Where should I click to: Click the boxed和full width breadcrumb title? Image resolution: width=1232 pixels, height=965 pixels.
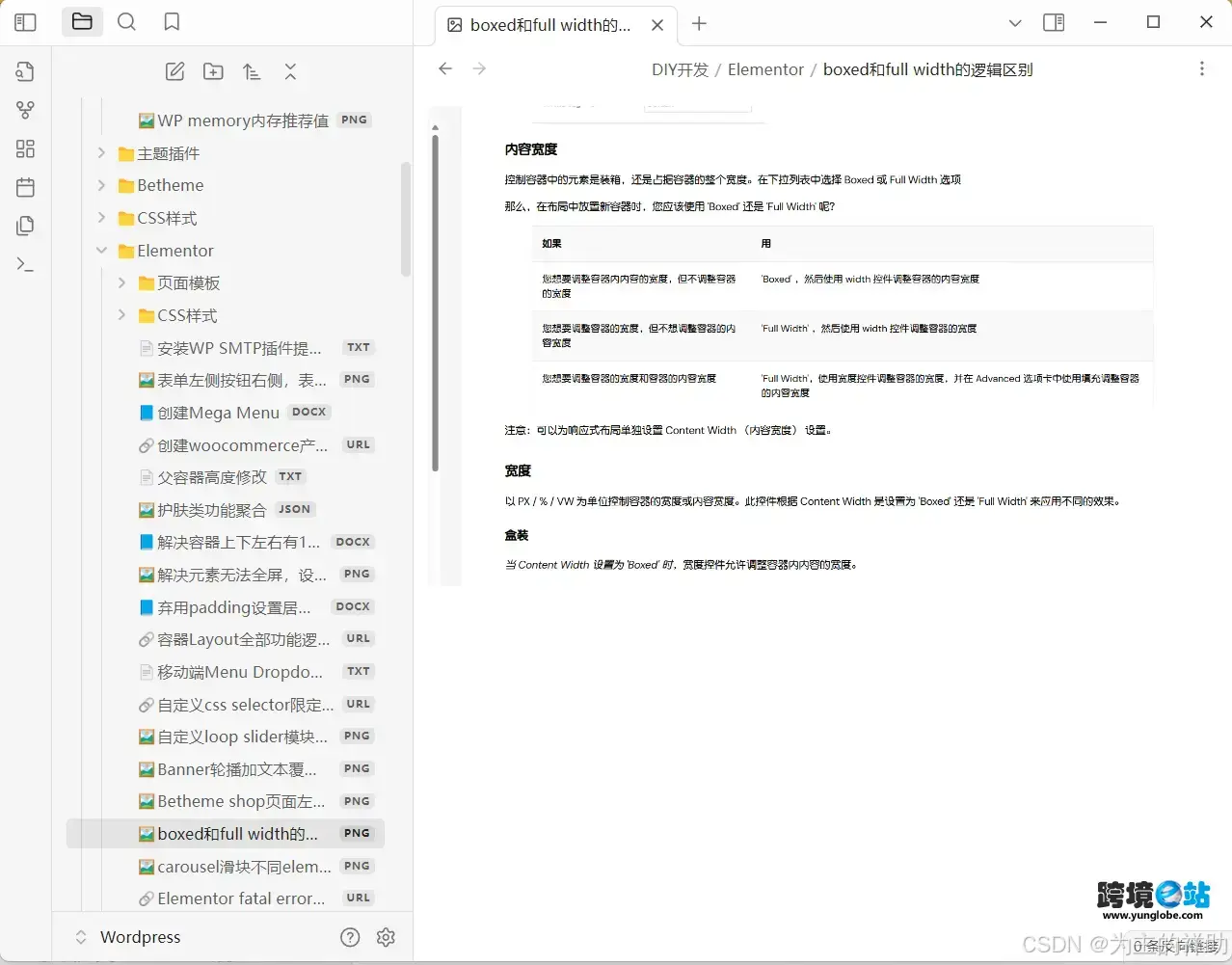pyautogui.click(x=927, y=69)
